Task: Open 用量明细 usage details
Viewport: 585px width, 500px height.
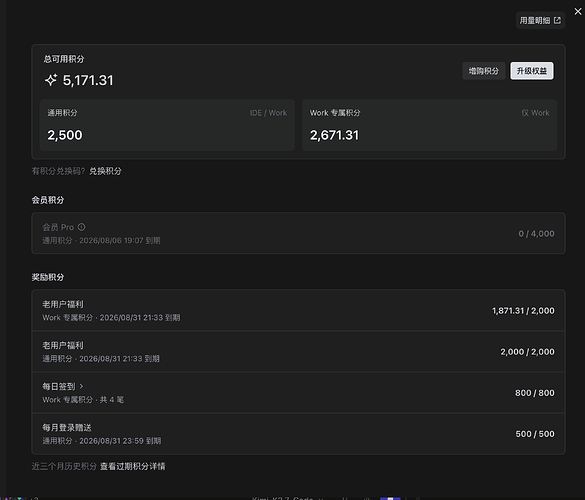Action: point(540,21)
